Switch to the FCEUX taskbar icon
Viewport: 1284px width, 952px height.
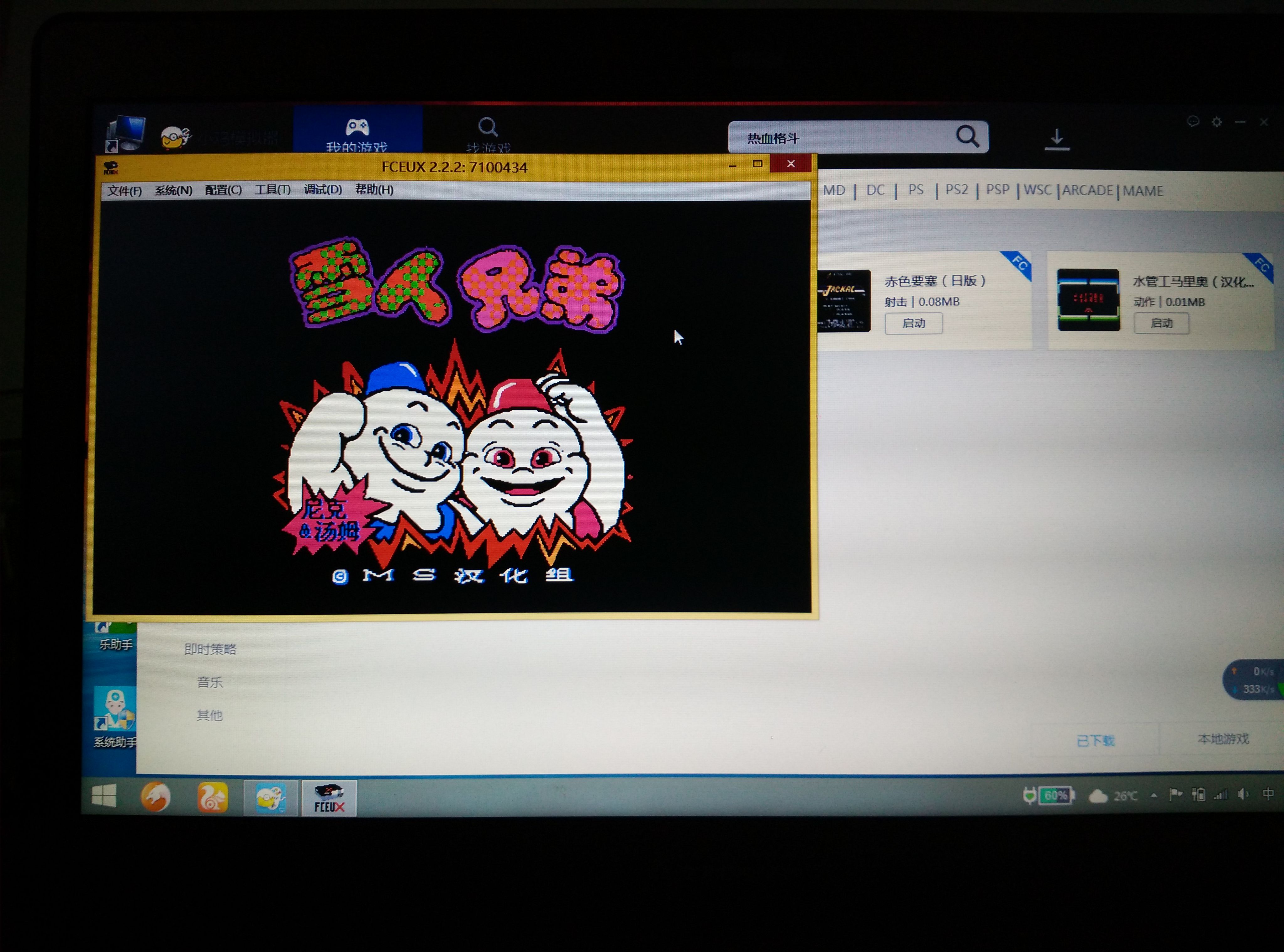tap(329, 799)
